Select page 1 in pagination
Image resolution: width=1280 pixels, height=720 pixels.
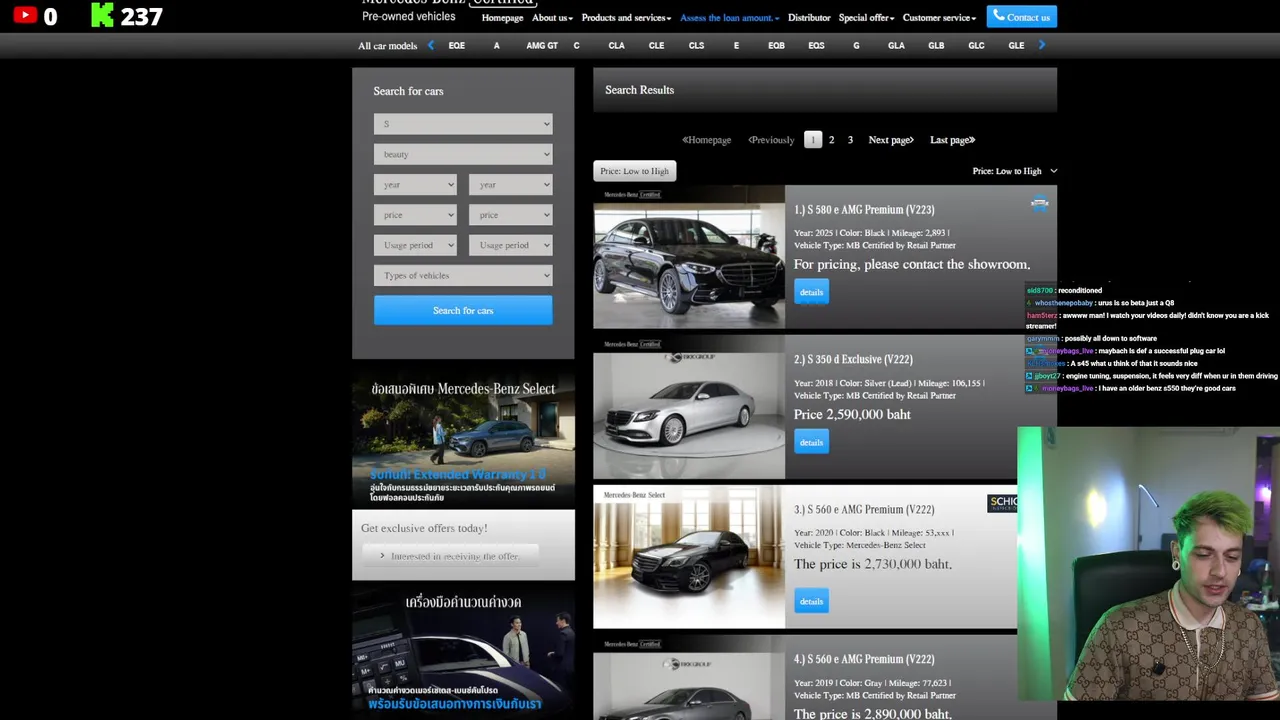pos(812,140)
